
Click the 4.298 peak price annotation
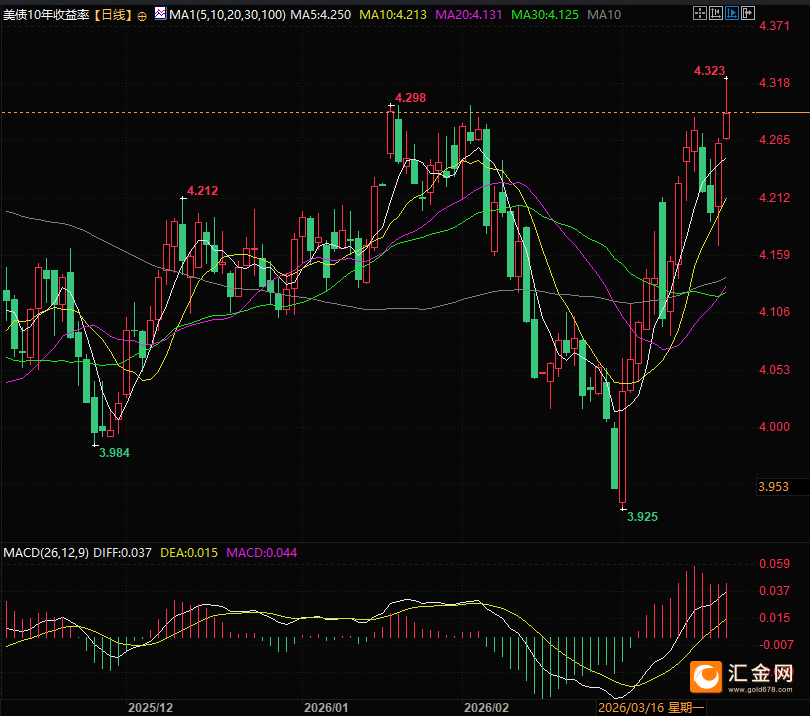[x=410, y=98]
